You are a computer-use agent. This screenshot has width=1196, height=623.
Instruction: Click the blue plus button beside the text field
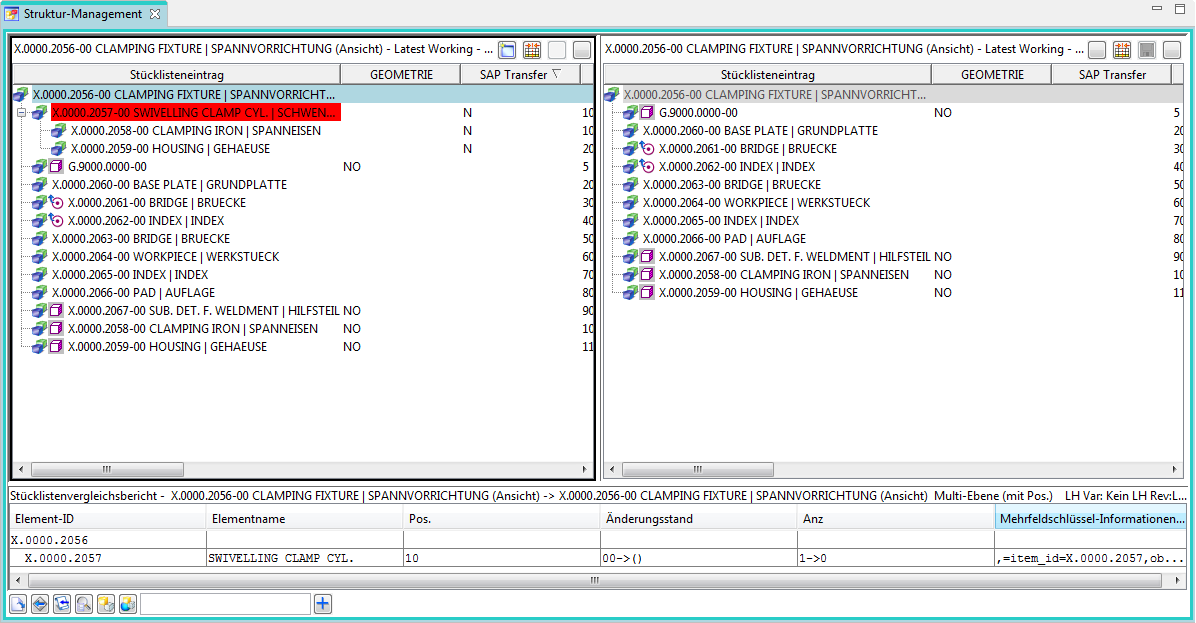tap(323, 604)
